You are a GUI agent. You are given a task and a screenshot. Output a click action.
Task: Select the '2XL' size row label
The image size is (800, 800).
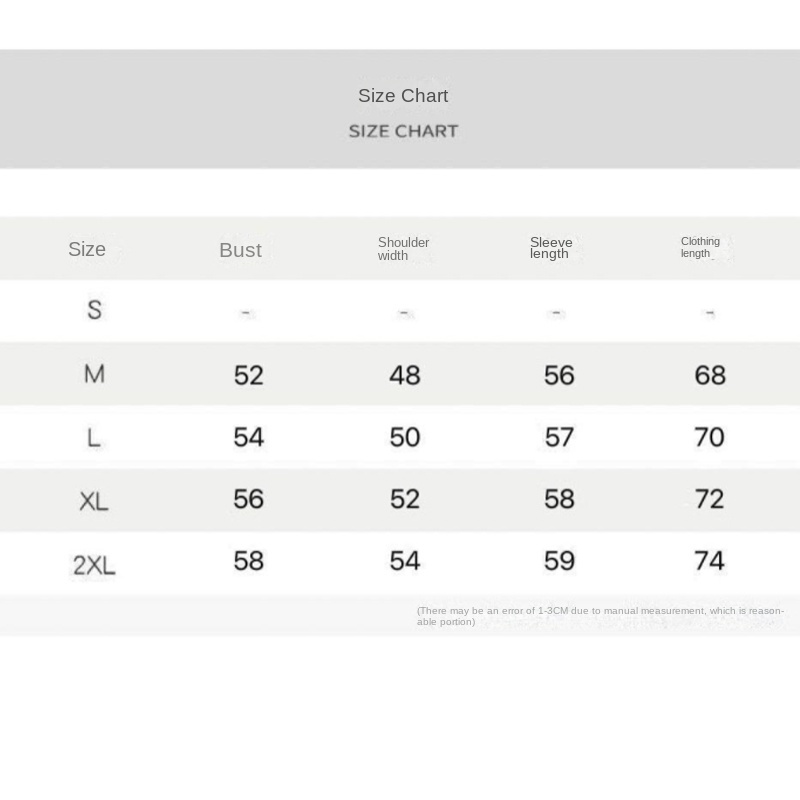coord(94,565)
